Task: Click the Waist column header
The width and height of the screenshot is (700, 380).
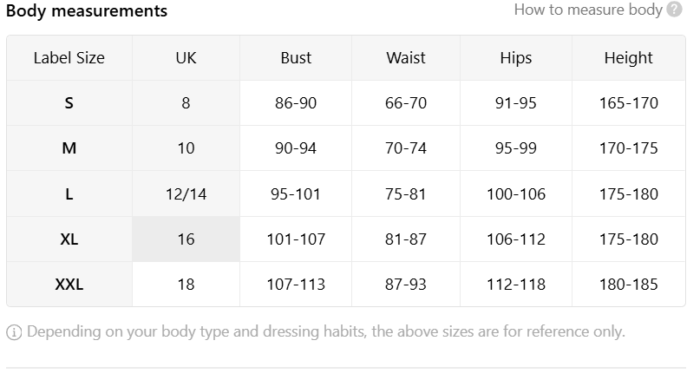Action: click(x=406, y=58)
